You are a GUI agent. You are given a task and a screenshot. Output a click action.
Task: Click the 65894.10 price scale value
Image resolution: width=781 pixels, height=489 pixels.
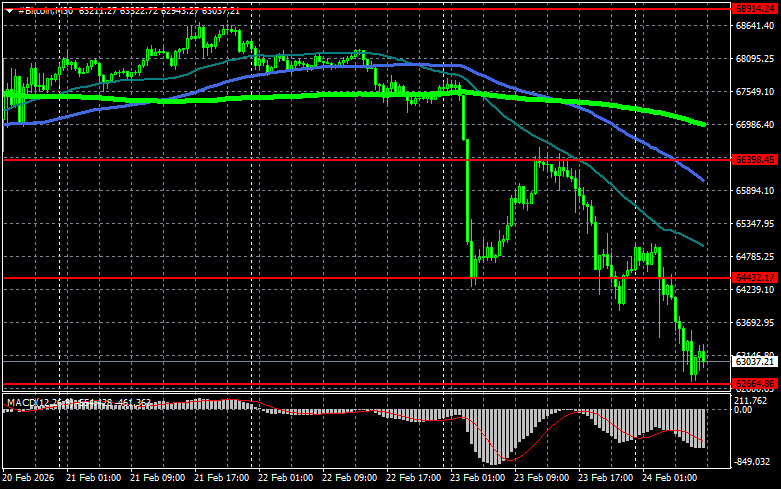point(755,191)
